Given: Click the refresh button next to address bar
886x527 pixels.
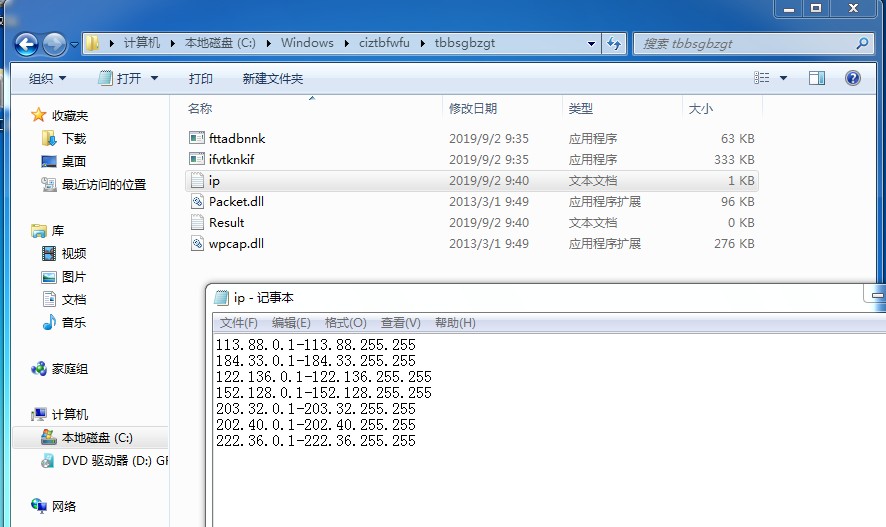Looking at the screenshot, I should click(x=614, y=43).
